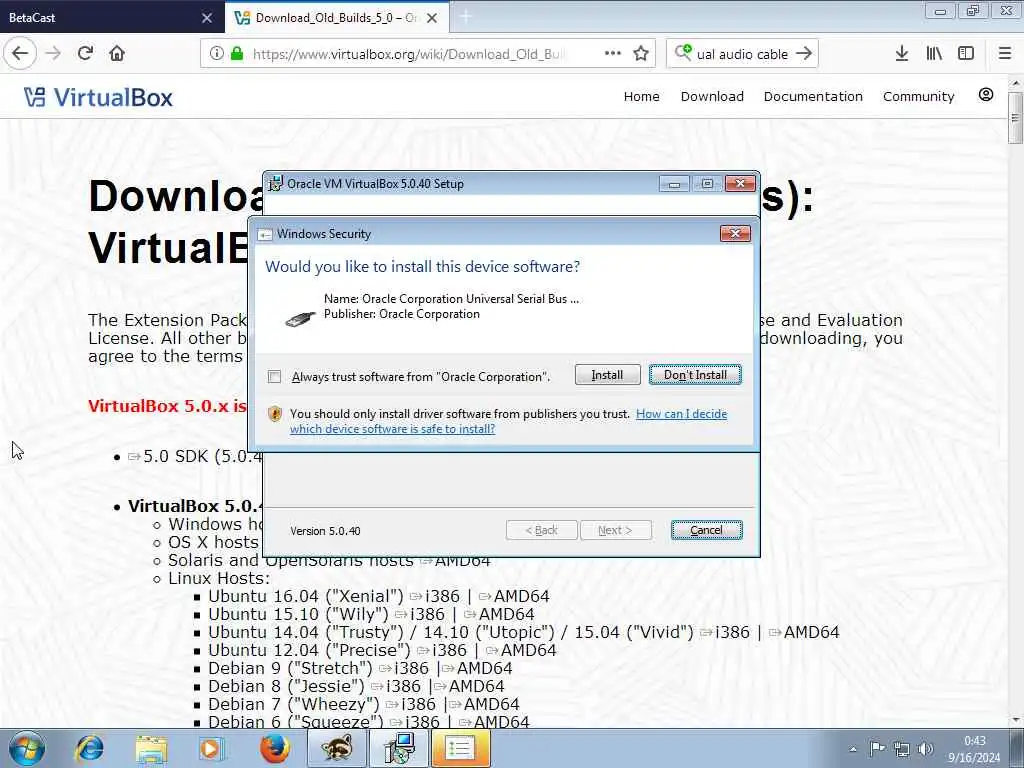Reload the current page
1024x768 pixels.
click(x=85, y=54)
